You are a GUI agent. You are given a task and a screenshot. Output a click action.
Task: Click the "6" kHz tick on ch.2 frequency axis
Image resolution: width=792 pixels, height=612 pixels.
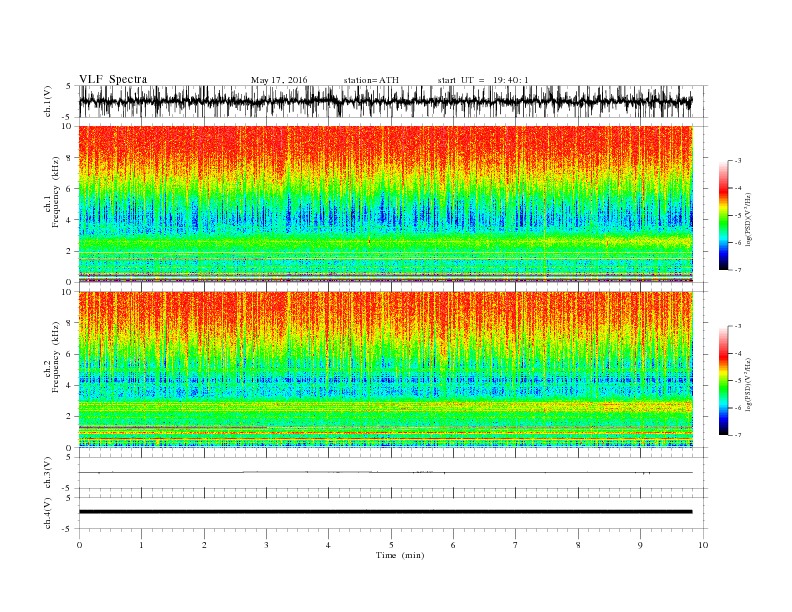pyautogui.click(x=70, y=354)
